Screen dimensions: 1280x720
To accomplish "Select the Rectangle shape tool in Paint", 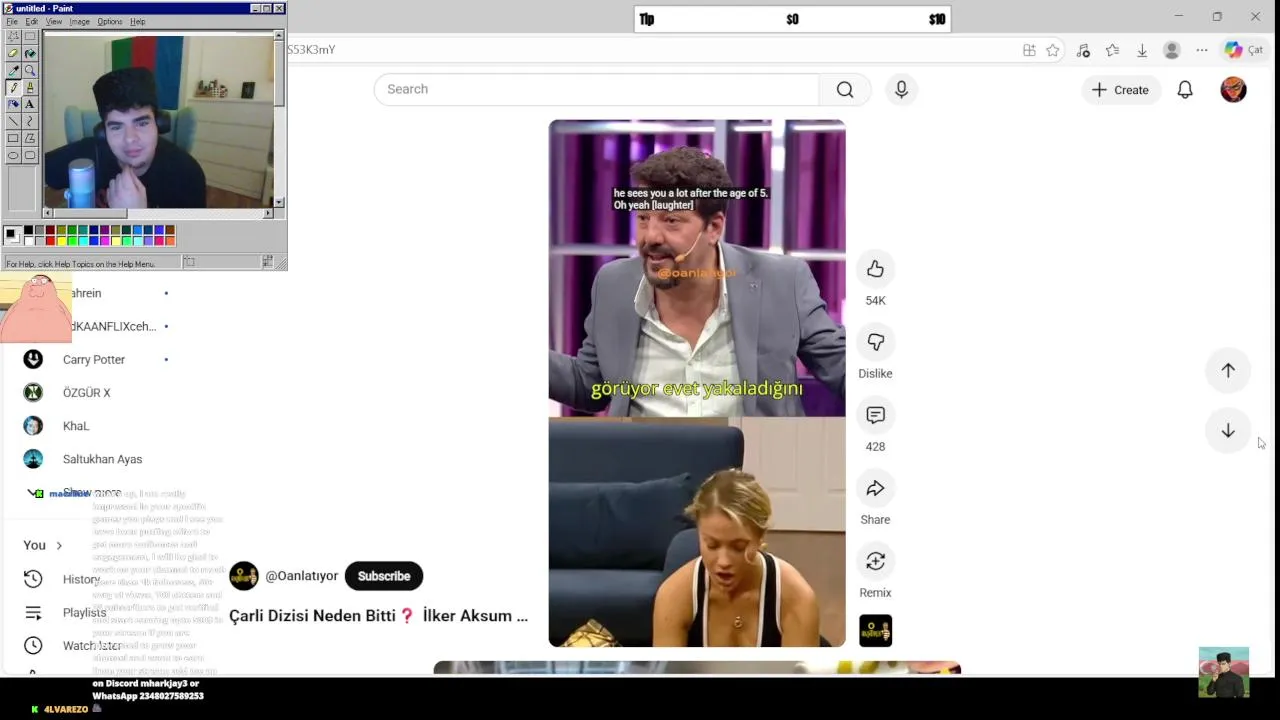I will tap(13, 138).
